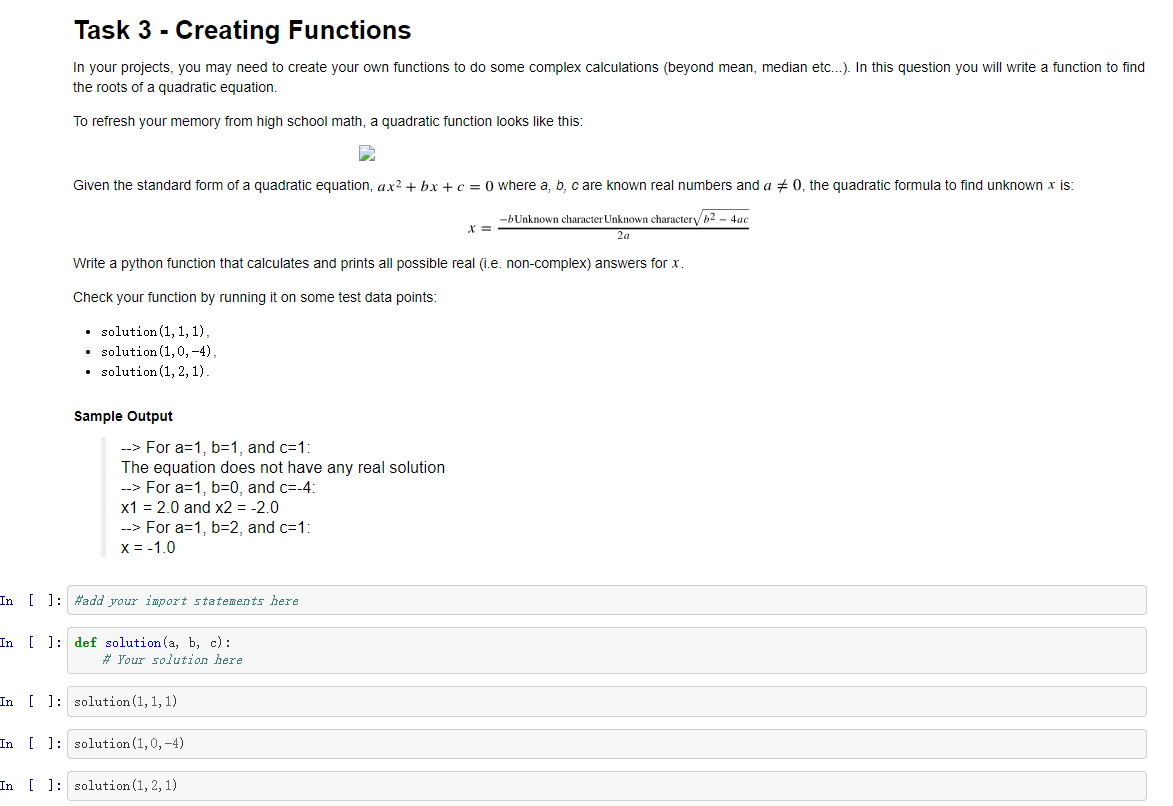Click the '#add your import statements here' comment
Screen dimensions: 1173x806
click(x=185, y=600)
